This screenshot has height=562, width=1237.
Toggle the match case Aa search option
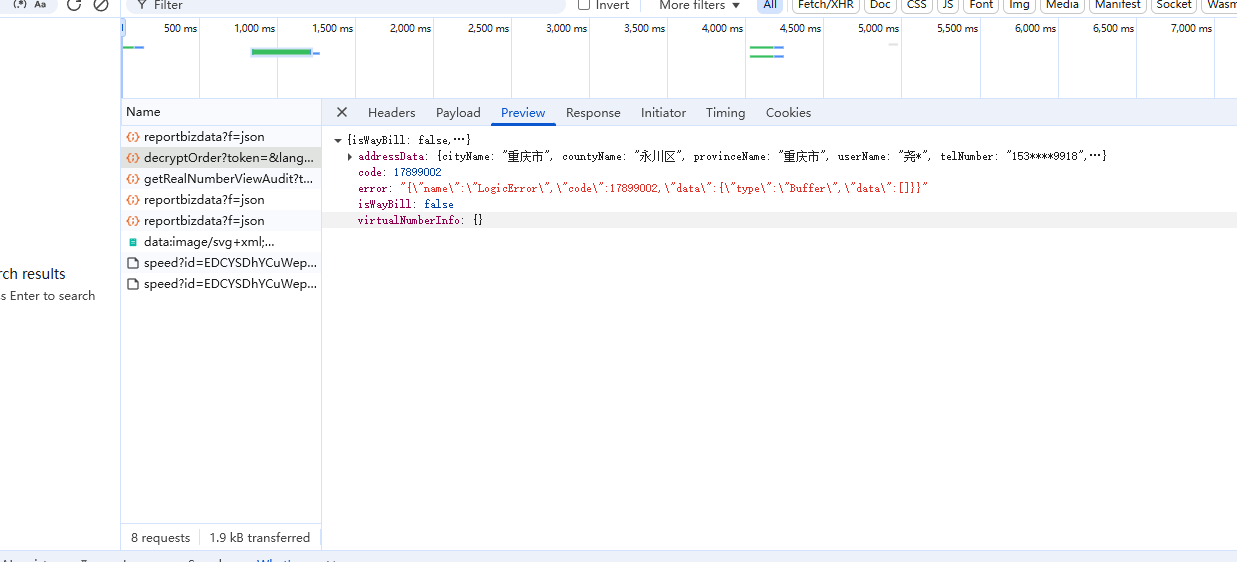[40, 5]
